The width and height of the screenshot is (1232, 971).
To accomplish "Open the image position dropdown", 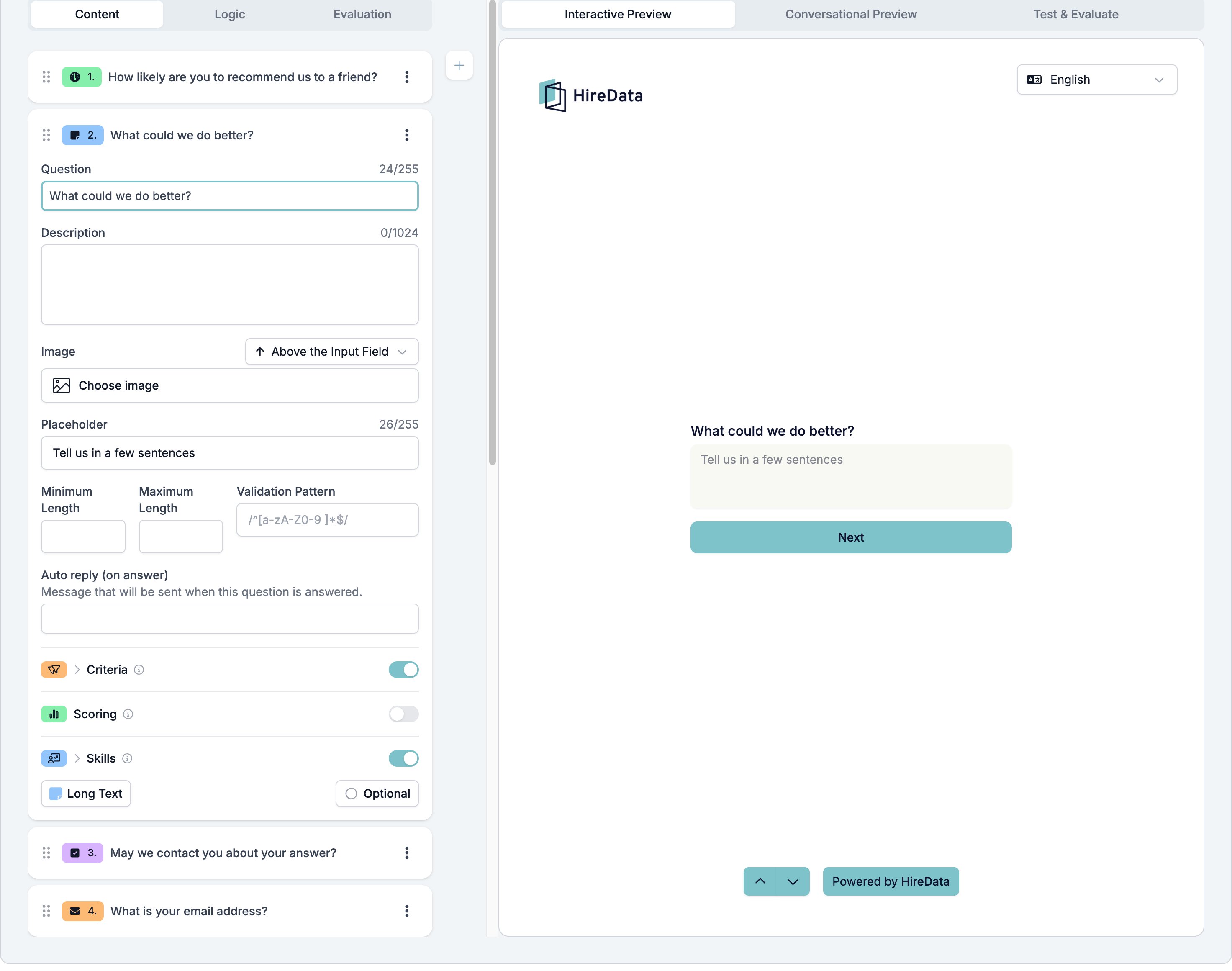I will click(x=332, y=352).
